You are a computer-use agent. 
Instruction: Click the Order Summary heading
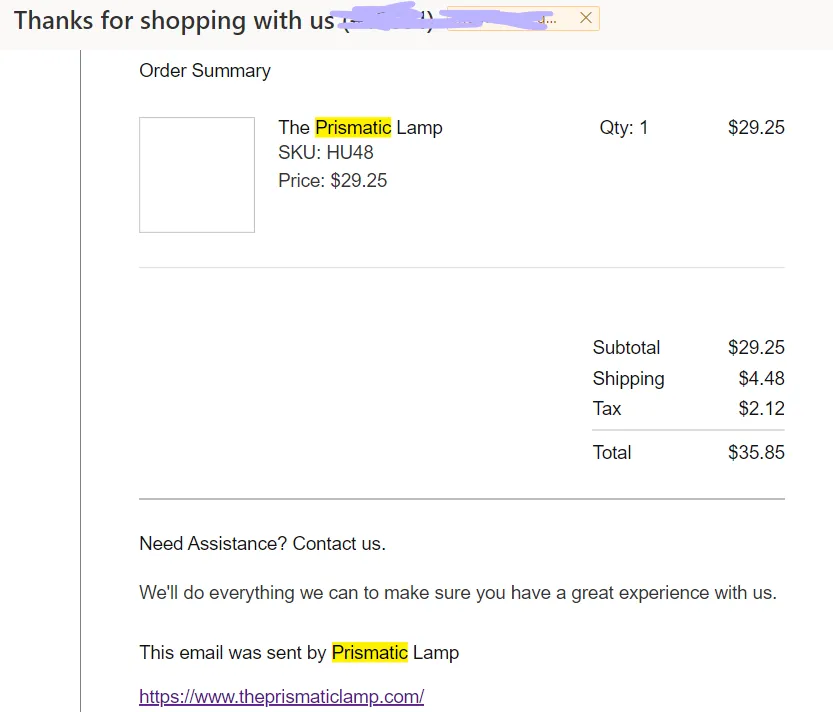click(205, 71)
